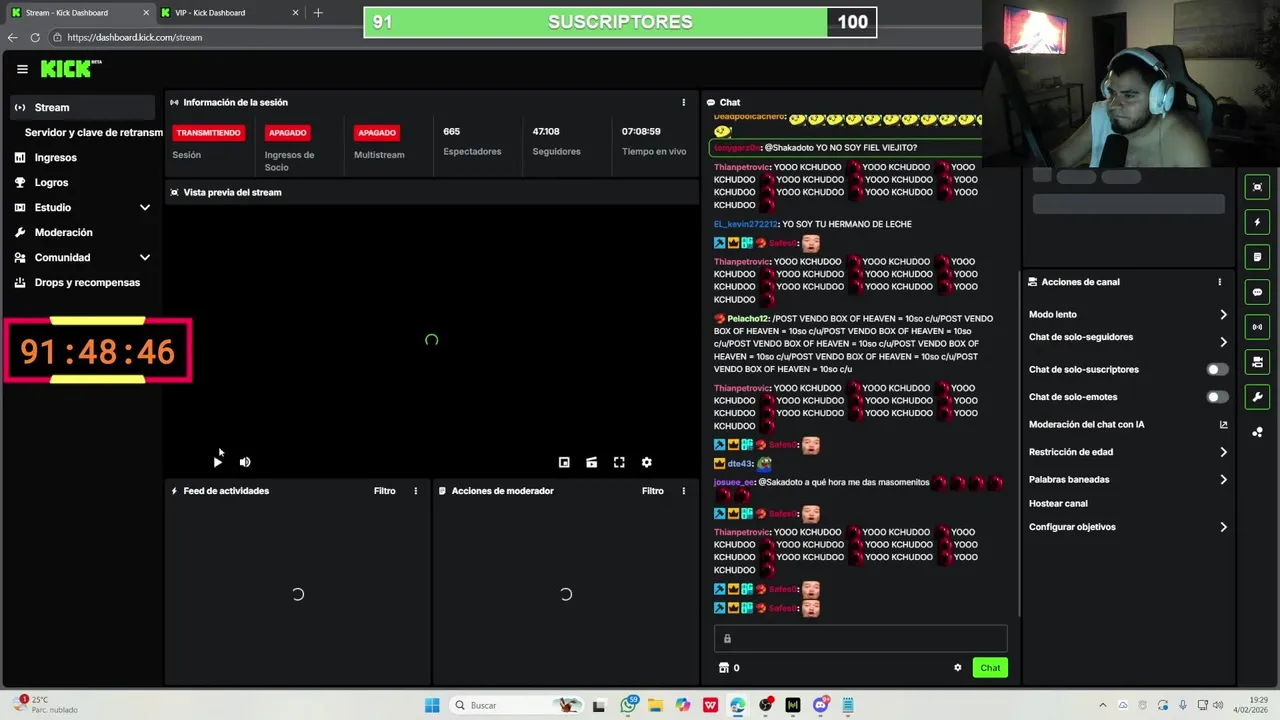
Task: Toggle the channel actions camera panel
Action: [x=1257, y=362]
